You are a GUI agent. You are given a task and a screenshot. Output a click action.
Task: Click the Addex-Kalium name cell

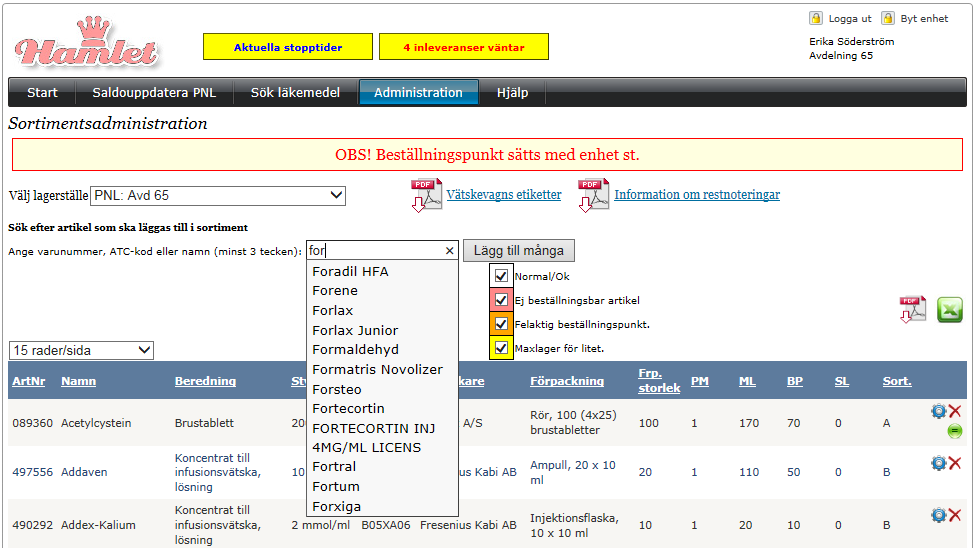(98, 525)
